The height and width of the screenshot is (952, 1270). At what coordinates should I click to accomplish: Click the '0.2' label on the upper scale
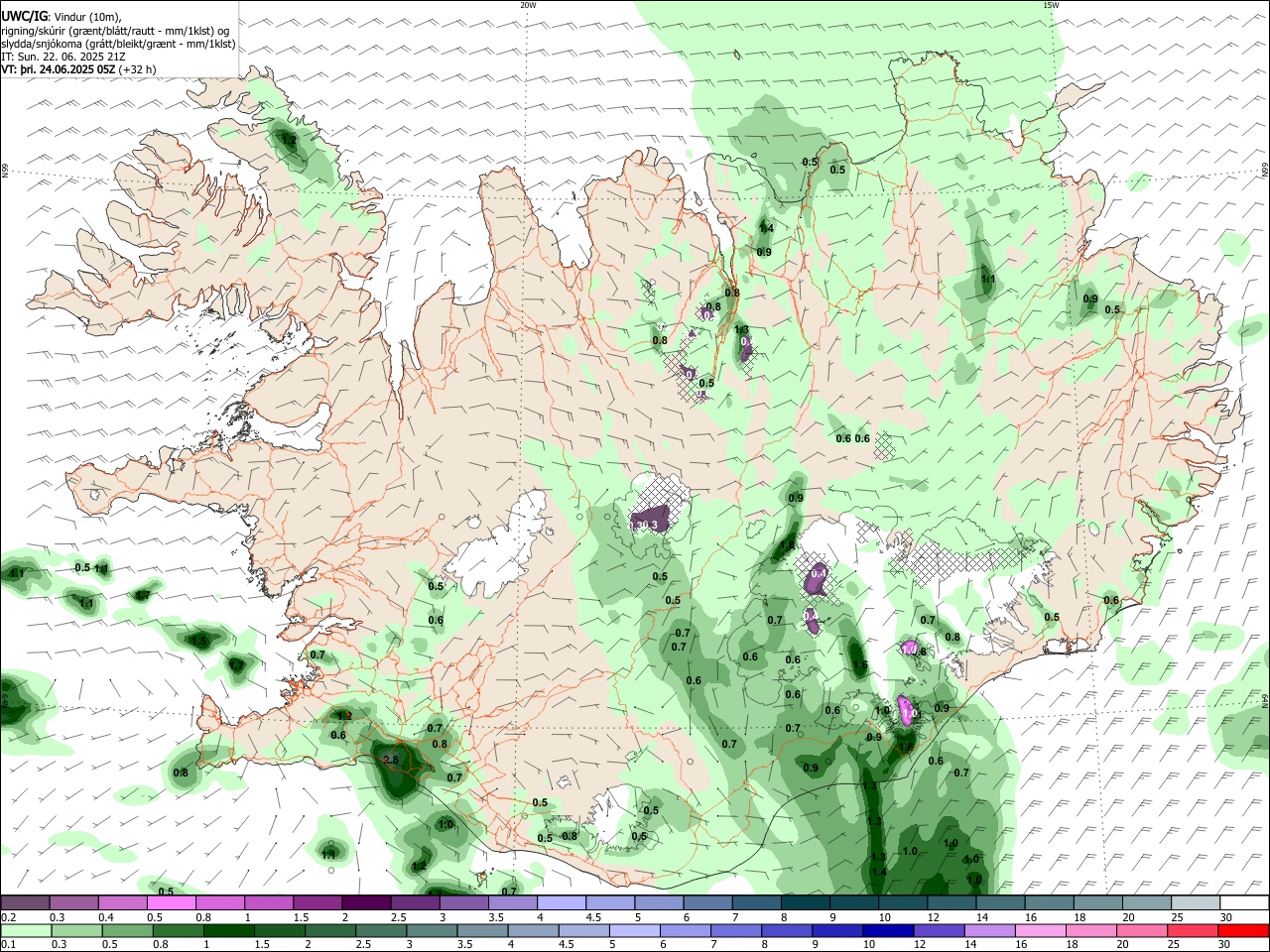pyautogui.click(x=8, y=917)
